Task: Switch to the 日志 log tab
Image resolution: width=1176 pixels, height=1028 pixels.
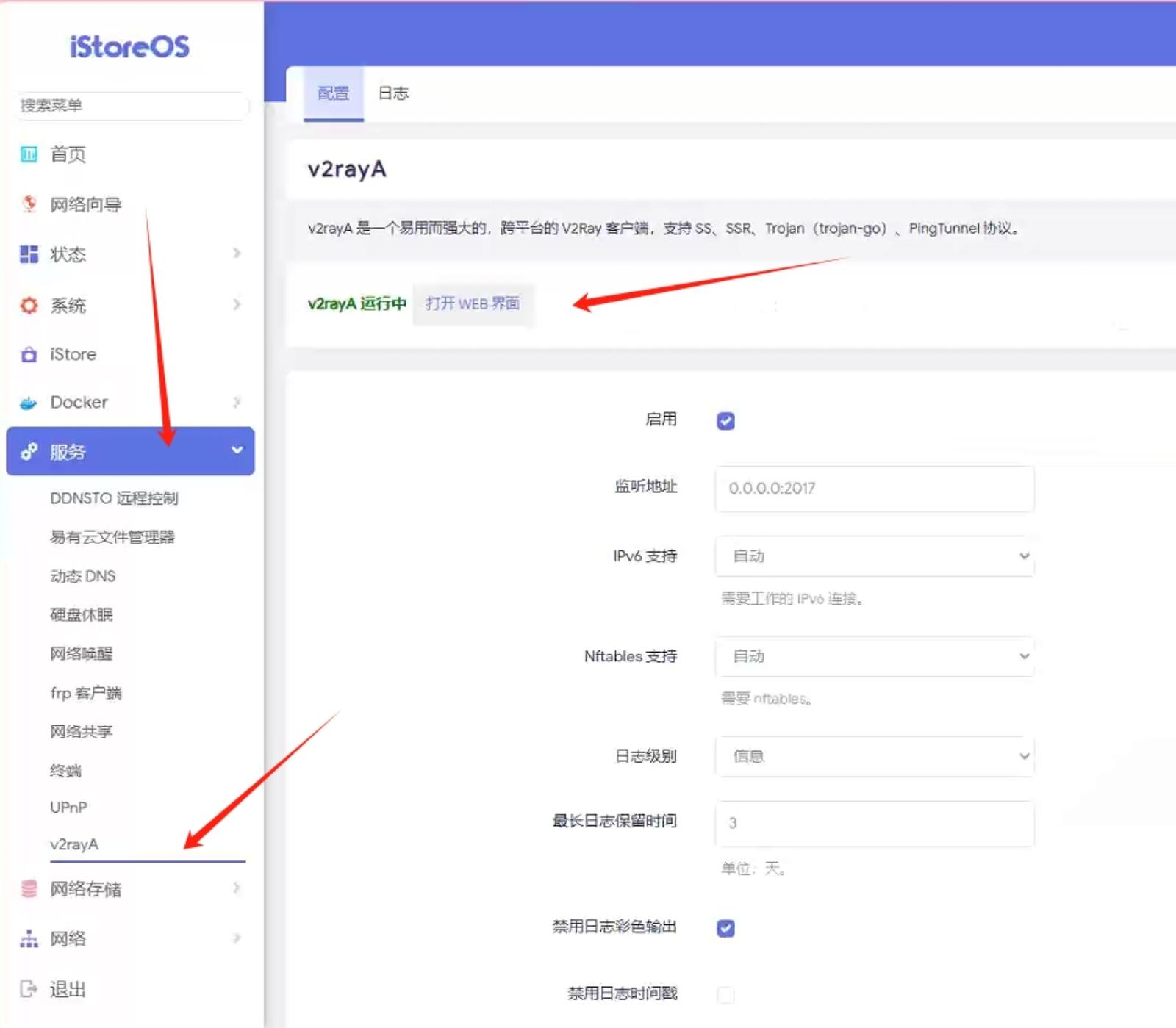Action: click(x=393, y=93)
